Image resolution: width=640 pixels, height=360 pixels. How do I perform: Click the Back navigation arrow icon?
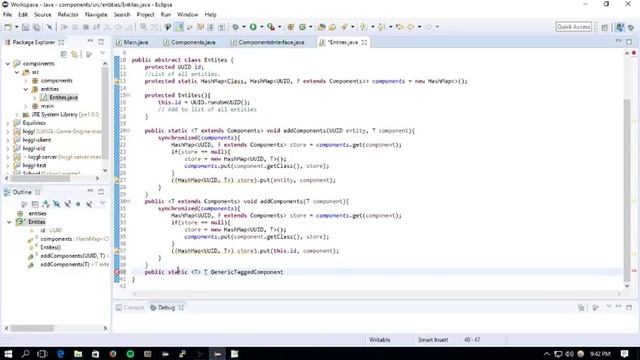coord(411,27)
